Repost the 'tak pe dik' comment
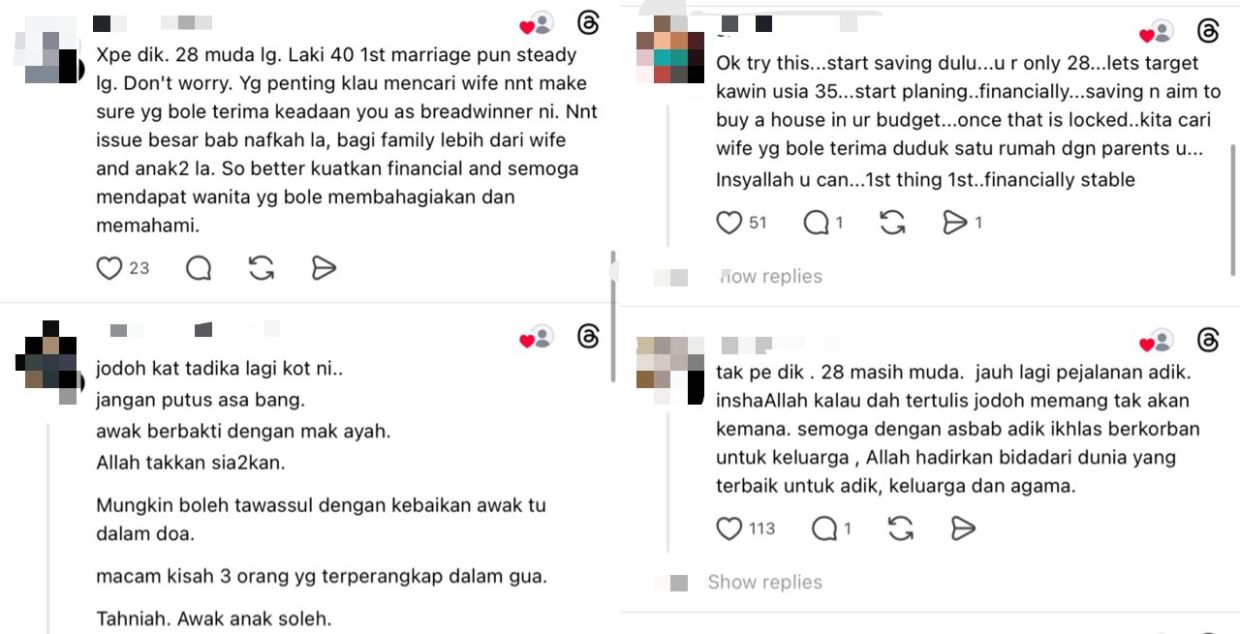1240x634 pixels. (x=900, y=528)
